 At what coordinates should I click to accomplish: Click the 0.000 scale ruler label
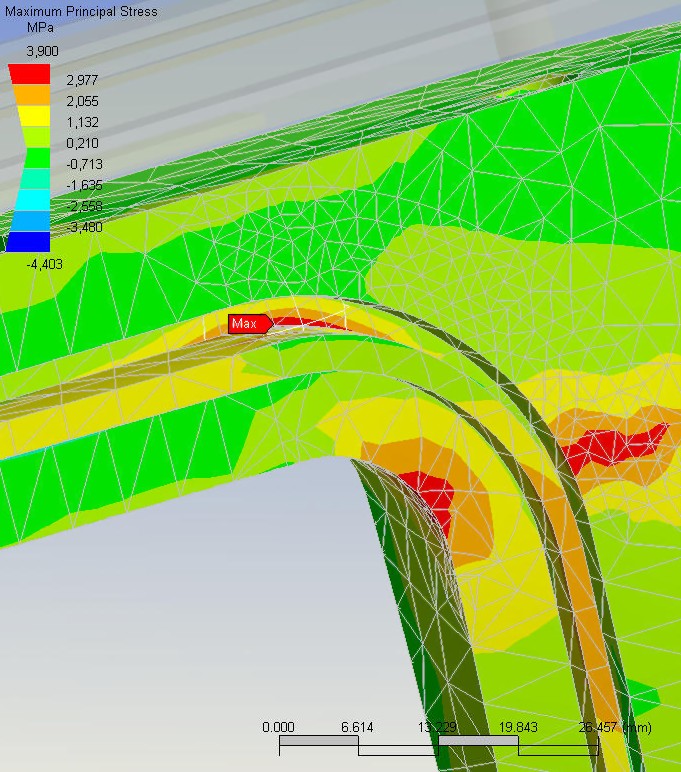tap(278, 727)
